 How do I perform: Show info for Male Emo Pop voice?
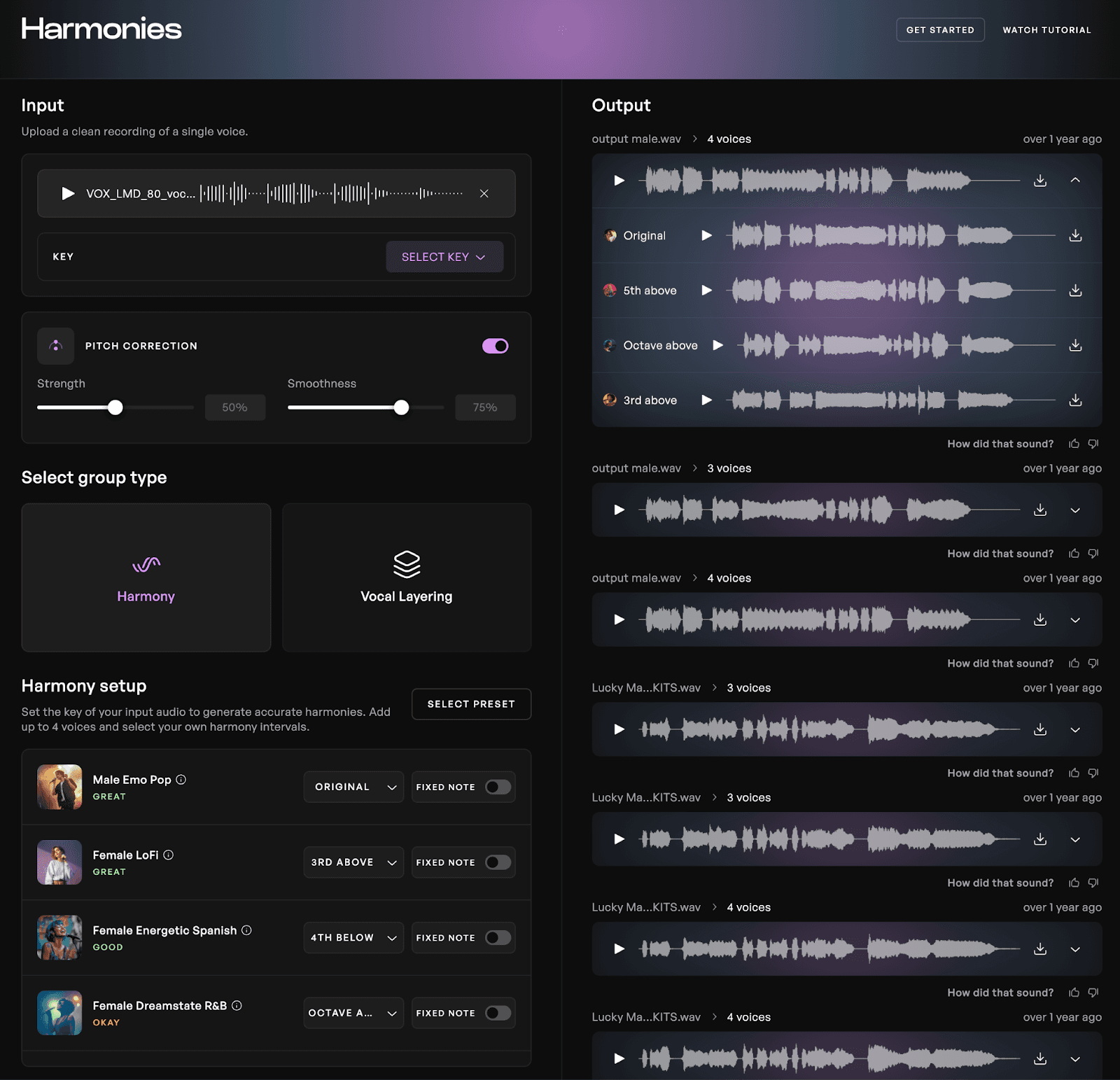(x=181, y=779)
